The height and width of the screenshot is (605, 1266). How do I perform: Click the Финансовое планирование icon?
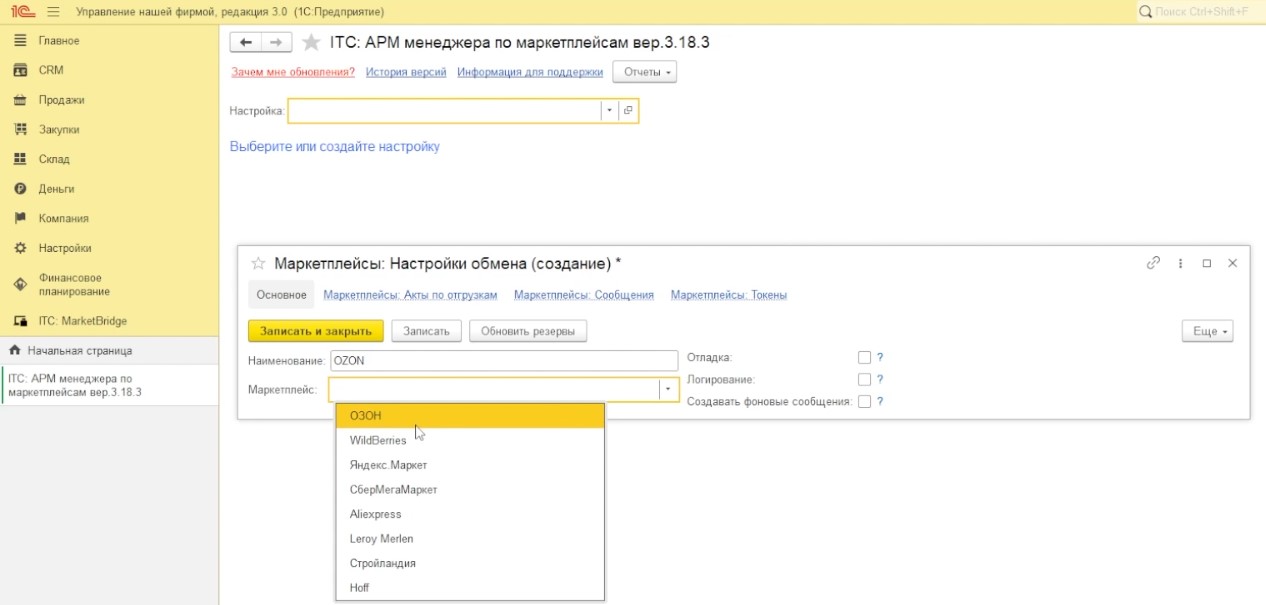pyautogui.click(x=19, y=284)
